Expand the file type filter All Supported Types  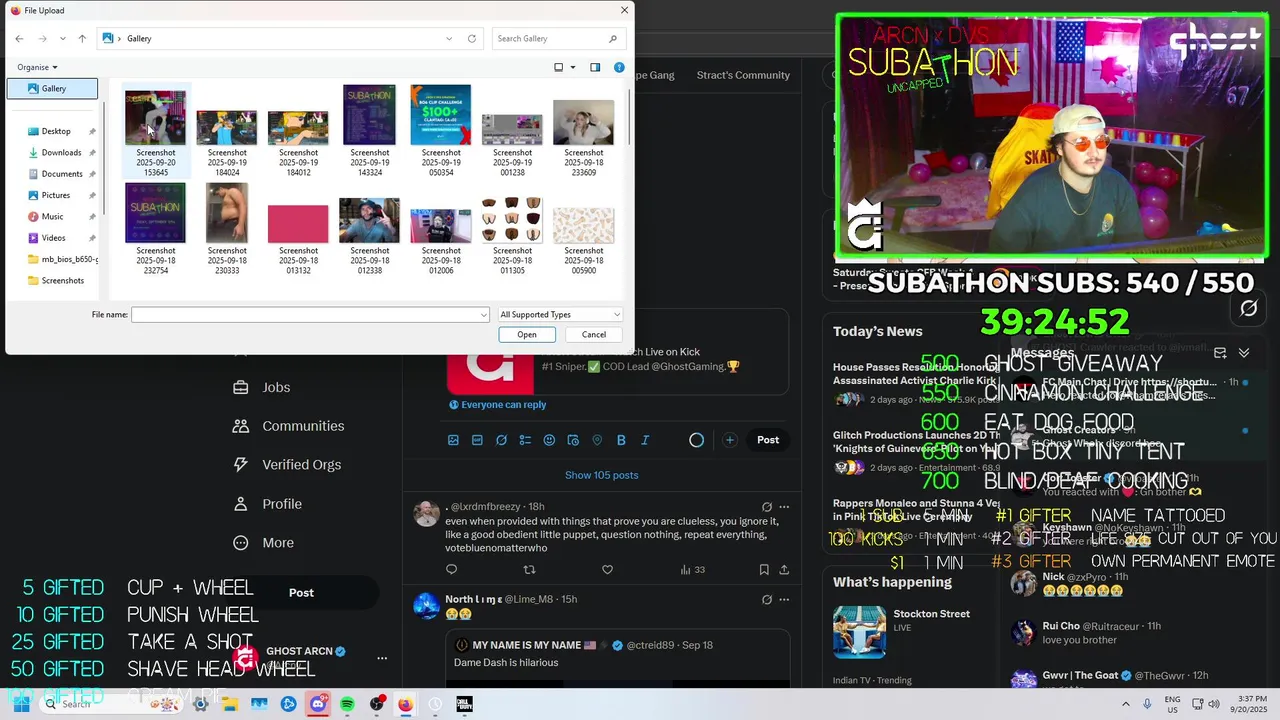[x=560, y=314]
